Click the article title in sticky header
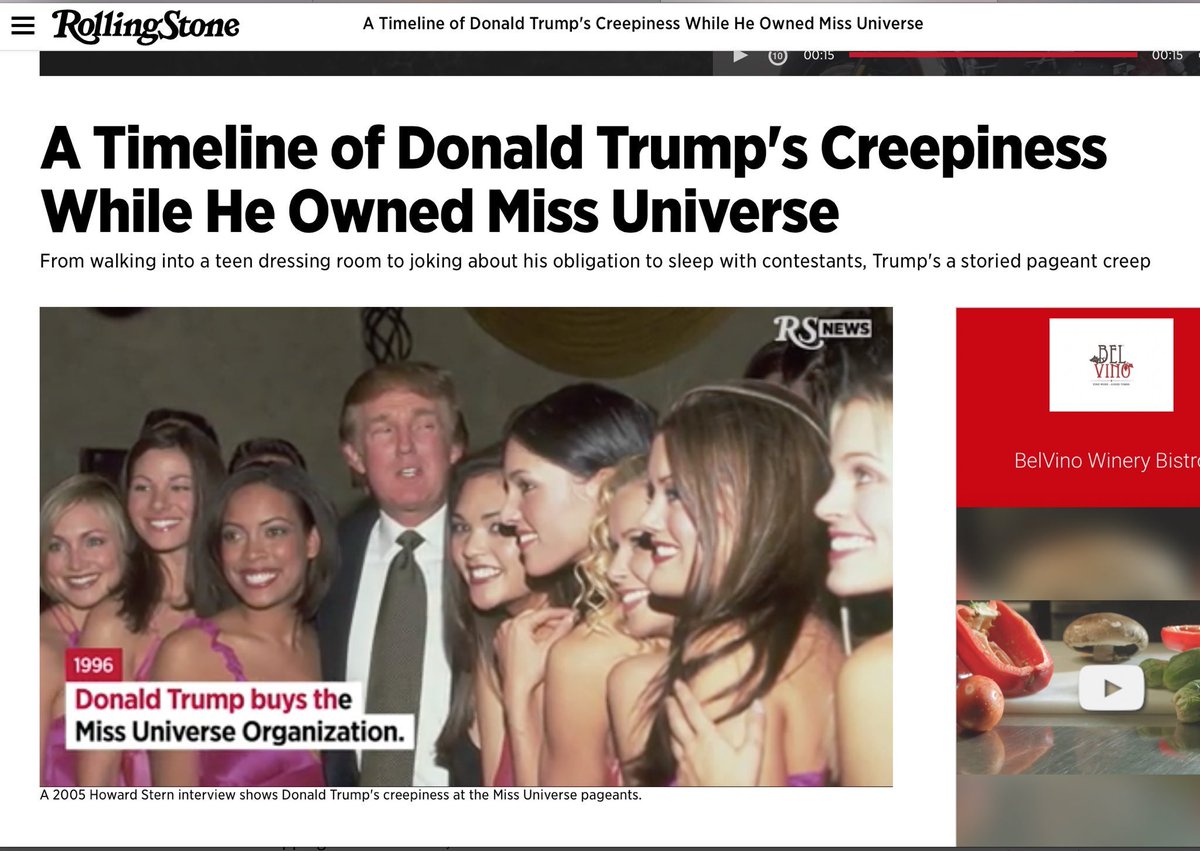1200x851 pixels. coord(643,23)
